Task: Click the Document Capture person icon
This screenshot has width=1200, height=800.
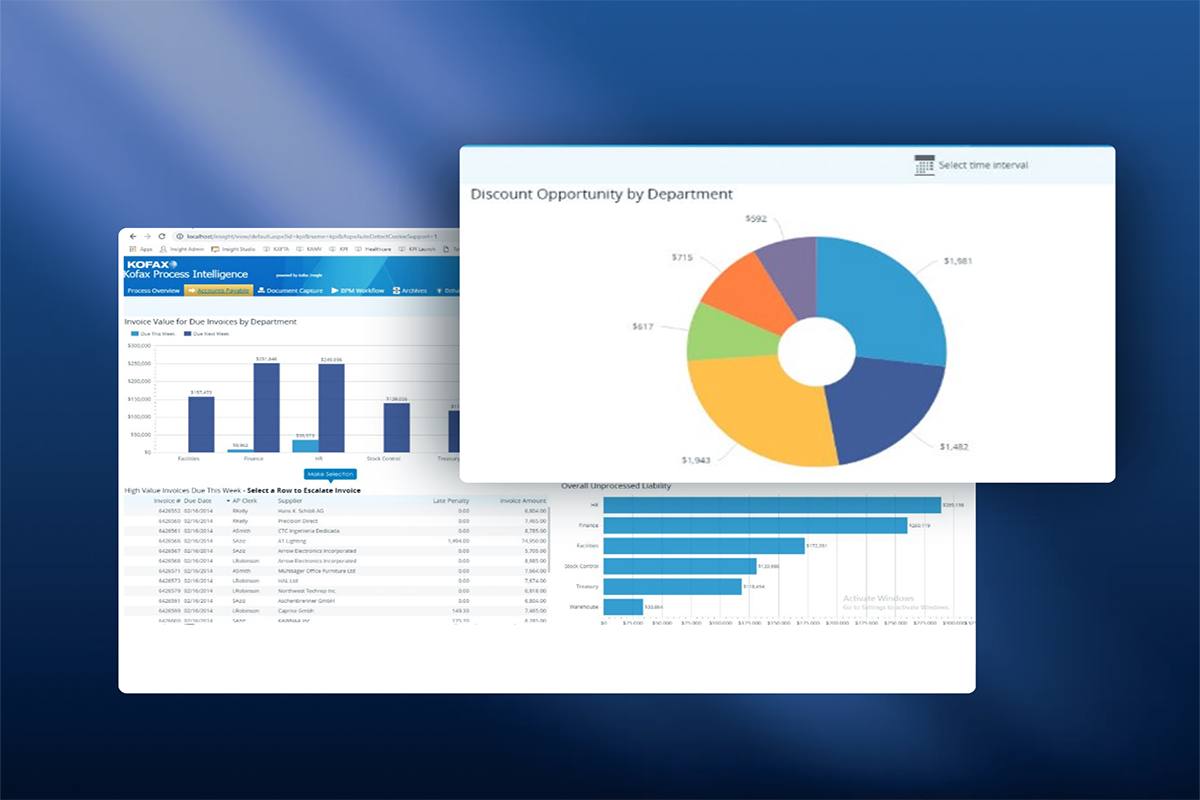Action: [x=261, y=290]
